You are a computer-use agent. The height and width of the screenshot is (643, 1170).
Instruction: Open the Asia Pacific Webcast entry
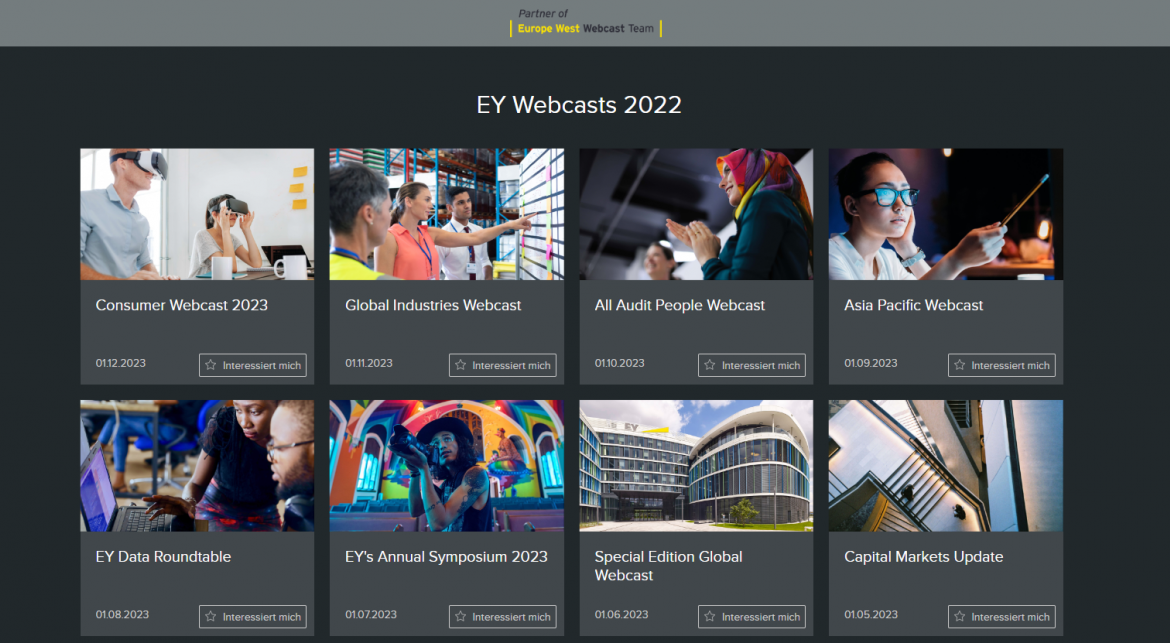(x=913, y=305)
